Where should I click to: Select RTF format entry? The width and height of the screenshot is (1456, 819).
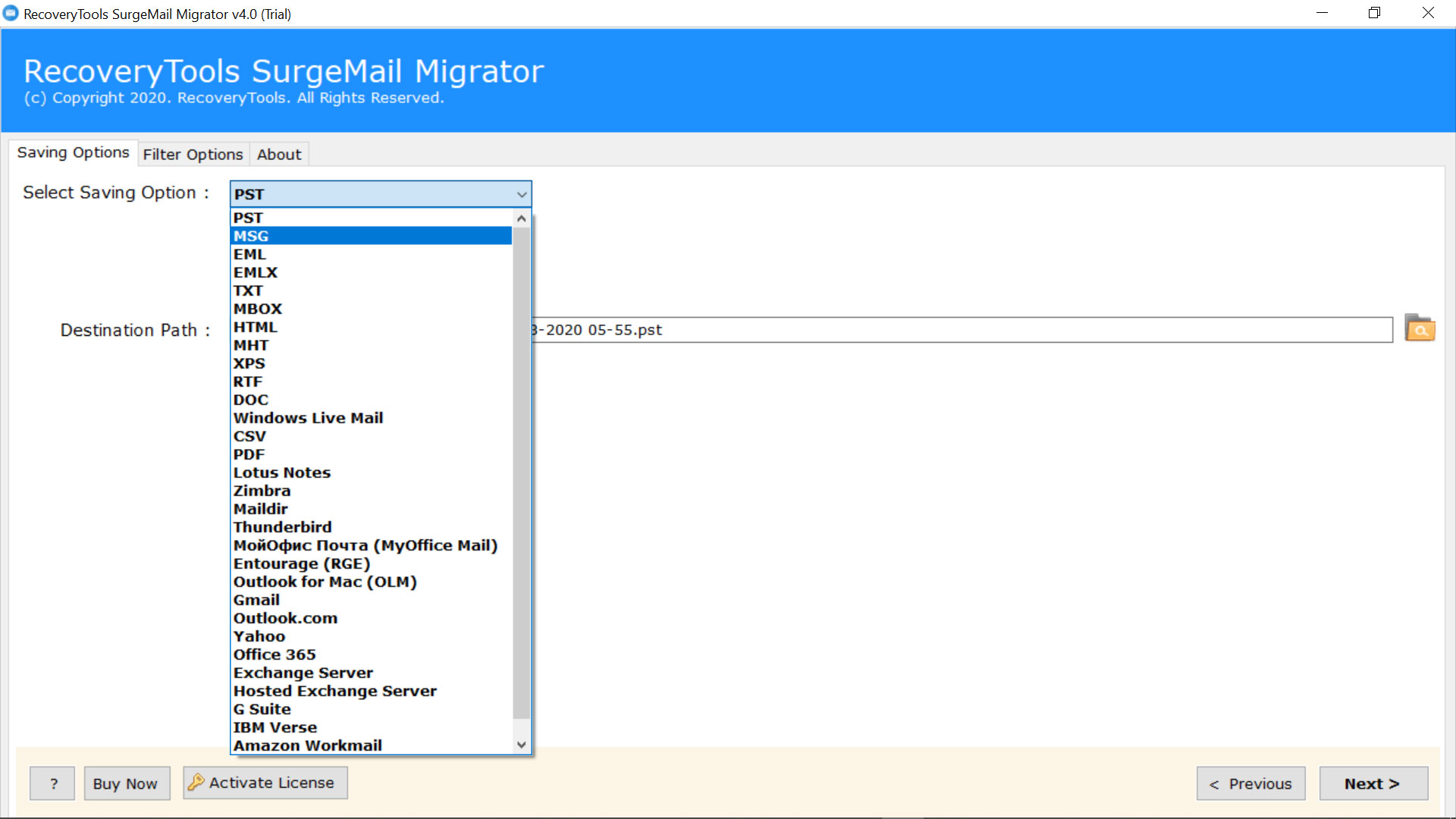click(372, 381)
